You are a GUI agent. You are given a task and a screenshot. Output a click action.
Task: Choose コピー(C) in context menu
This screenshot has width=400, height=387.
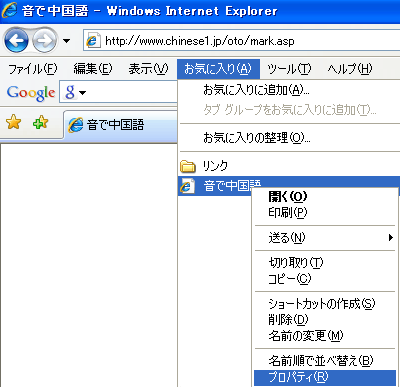click(x=290, y=278)
